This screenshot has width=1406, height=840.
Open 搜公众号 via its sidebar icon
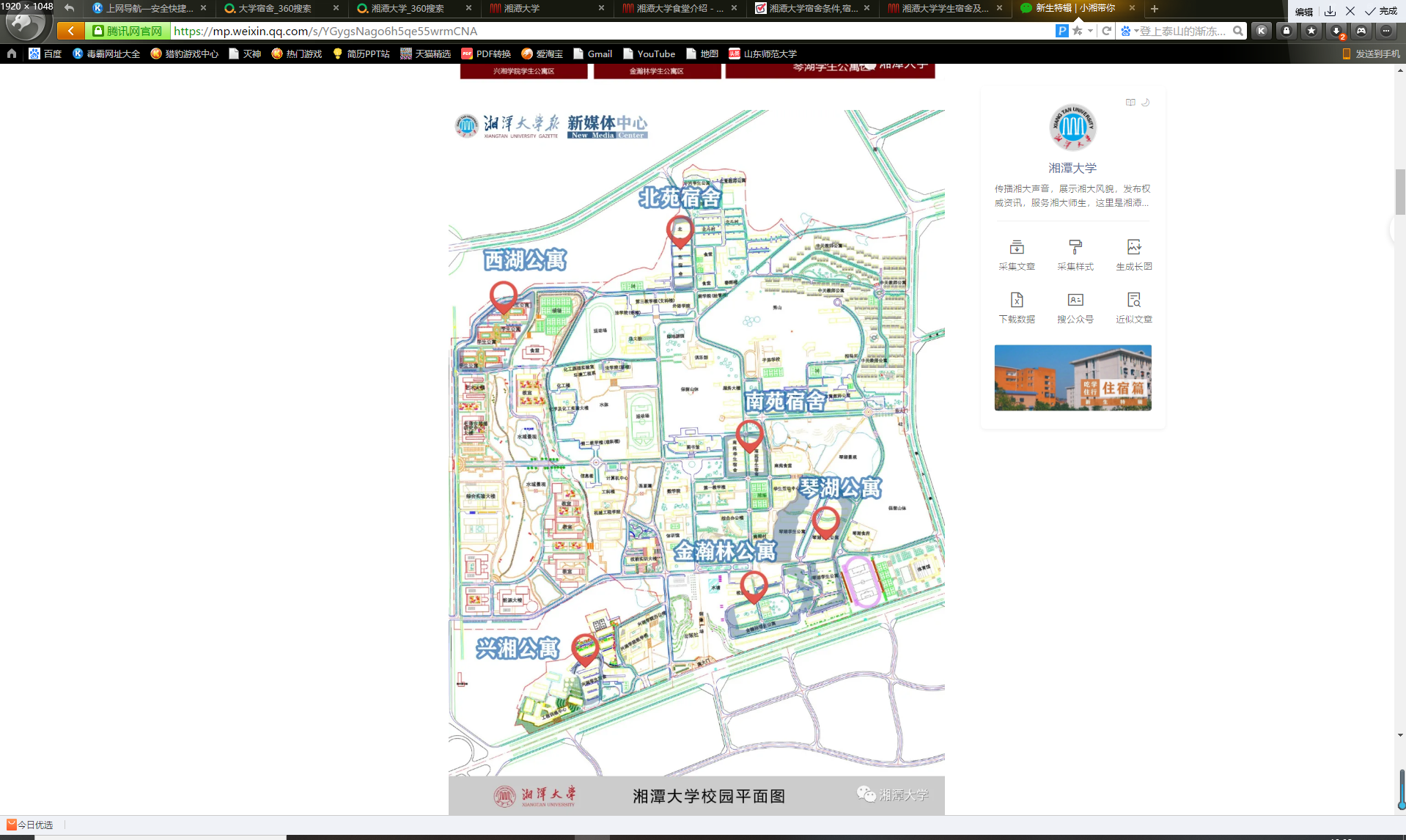[1075, 307]
